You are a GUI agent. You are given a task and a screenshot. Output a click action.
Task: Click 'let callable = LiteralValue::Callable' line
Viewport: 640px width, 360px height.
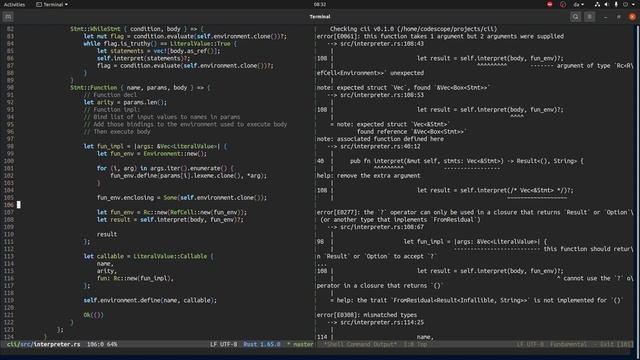(149, 256)
